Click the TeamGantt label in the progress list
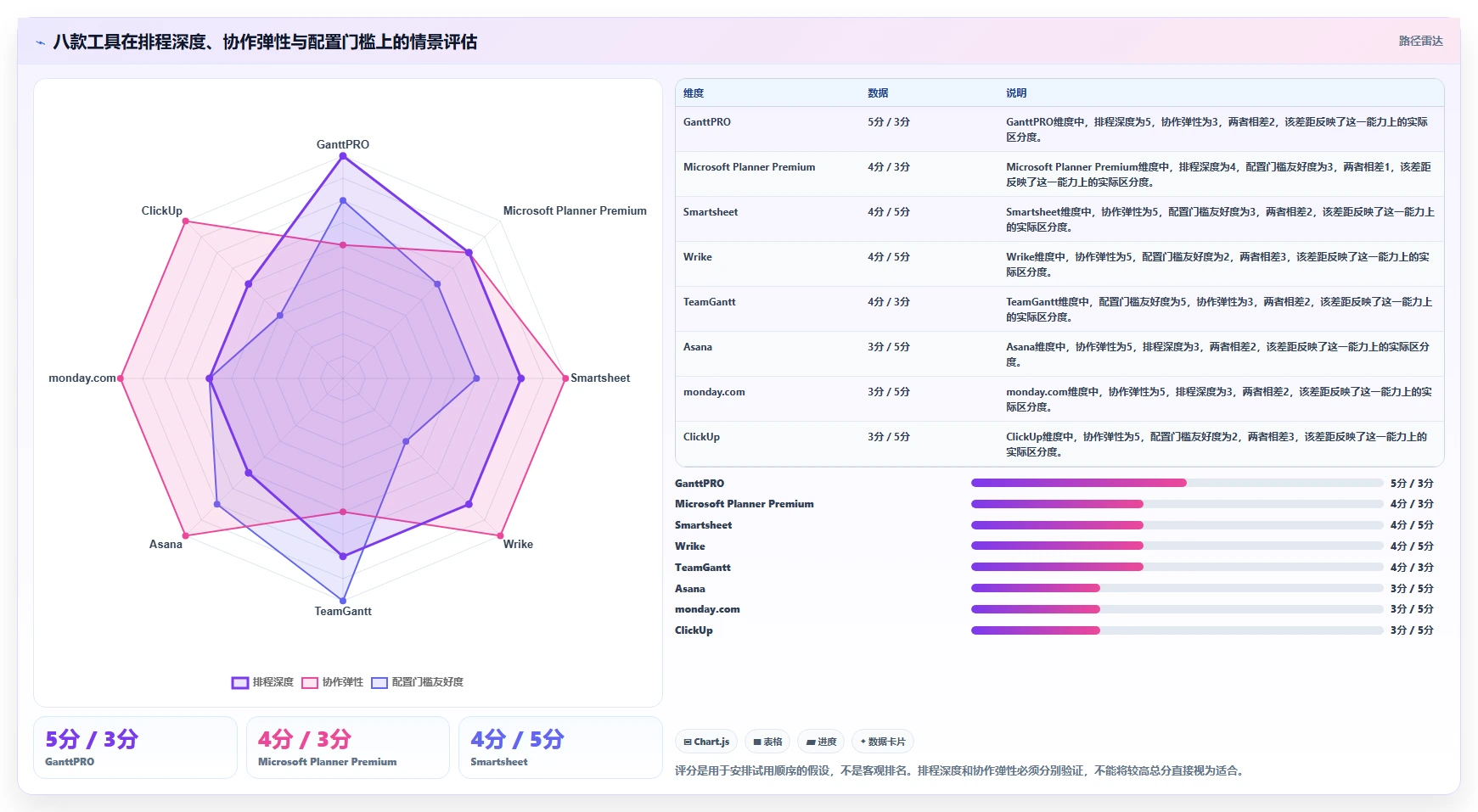The image size is (1478, 812). tap(703, 567)
